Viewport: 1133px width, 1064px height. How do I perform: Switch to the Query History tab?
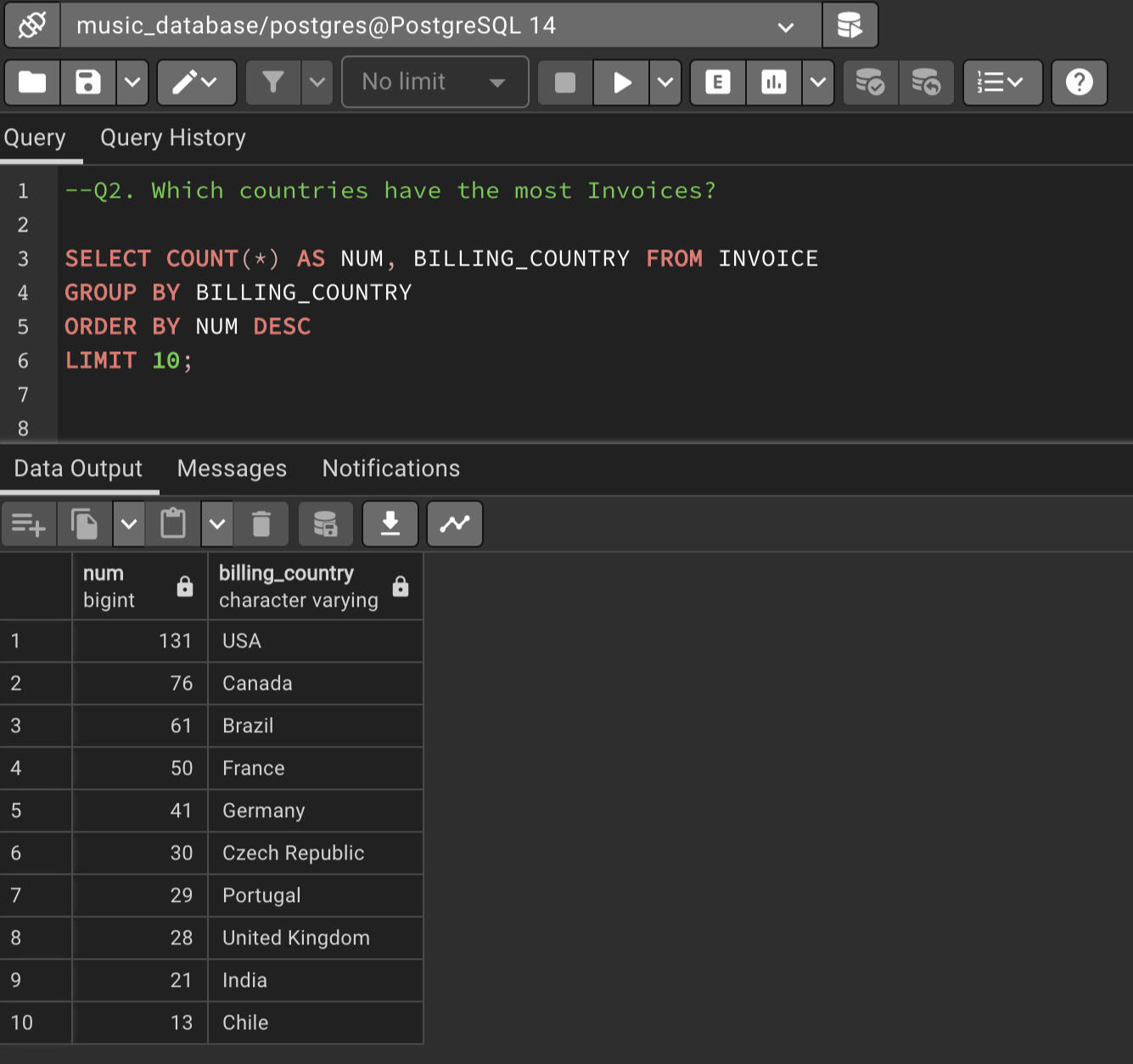173,137
